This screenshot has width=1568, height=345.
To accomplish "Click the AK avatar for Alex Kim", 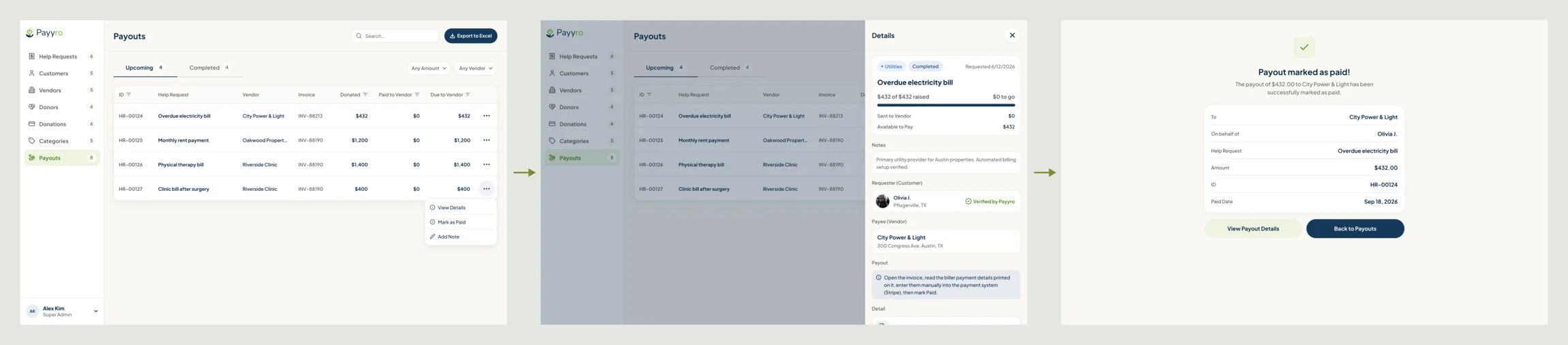I will pos(32,311).
